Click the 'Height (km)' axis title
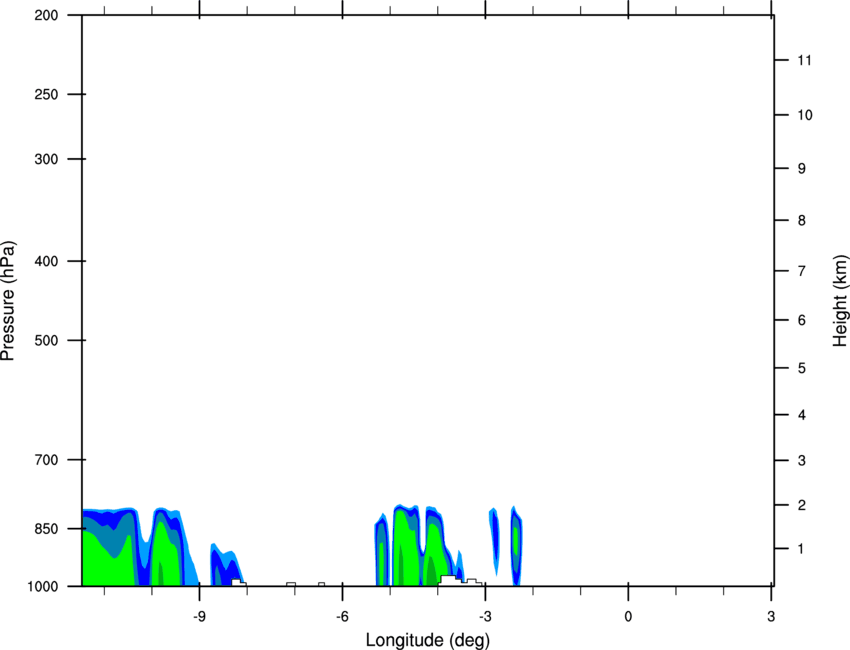The height and width of the screenshot is (650, 850). 840,301
